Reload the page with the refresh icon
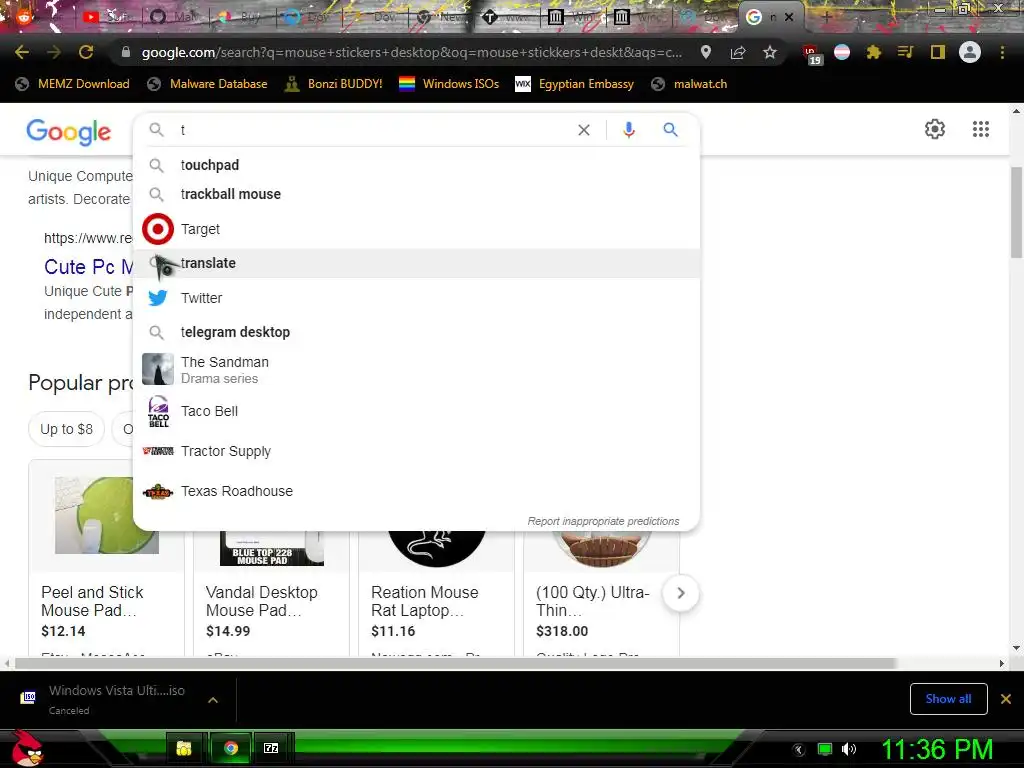The width and height of the screenshot is (1024, 768). 86,52
